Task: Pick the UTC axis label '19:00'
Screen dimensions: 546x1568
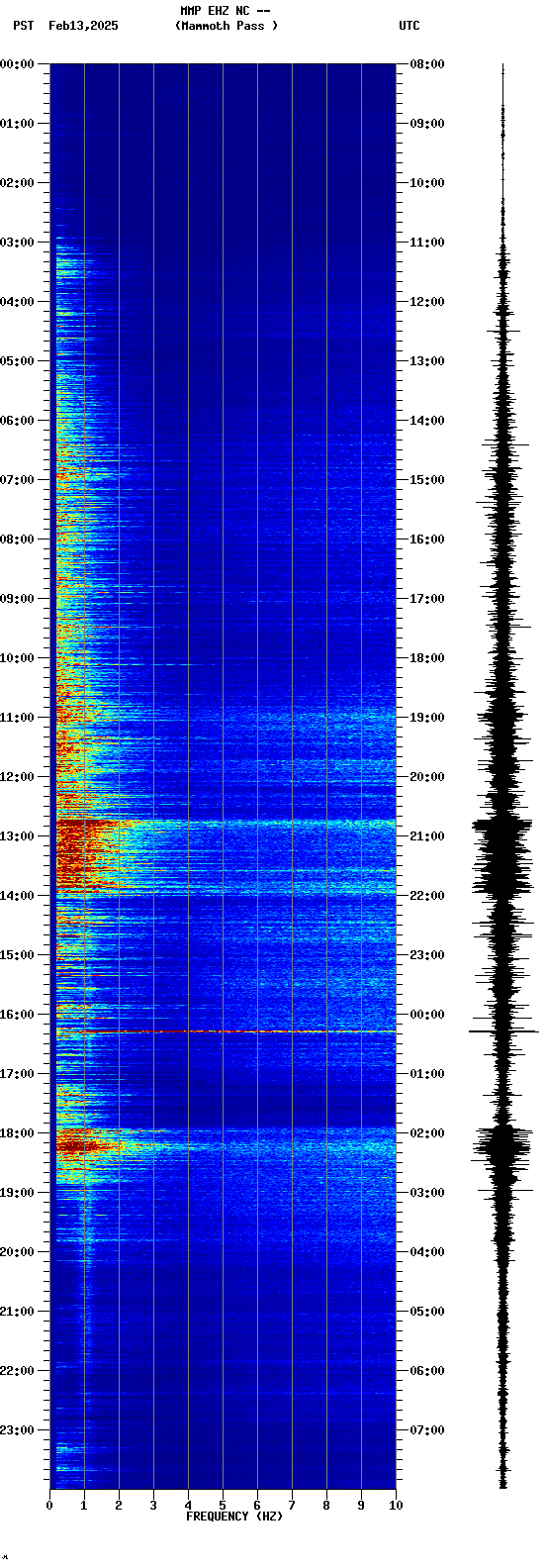Action: pos(427,718)
